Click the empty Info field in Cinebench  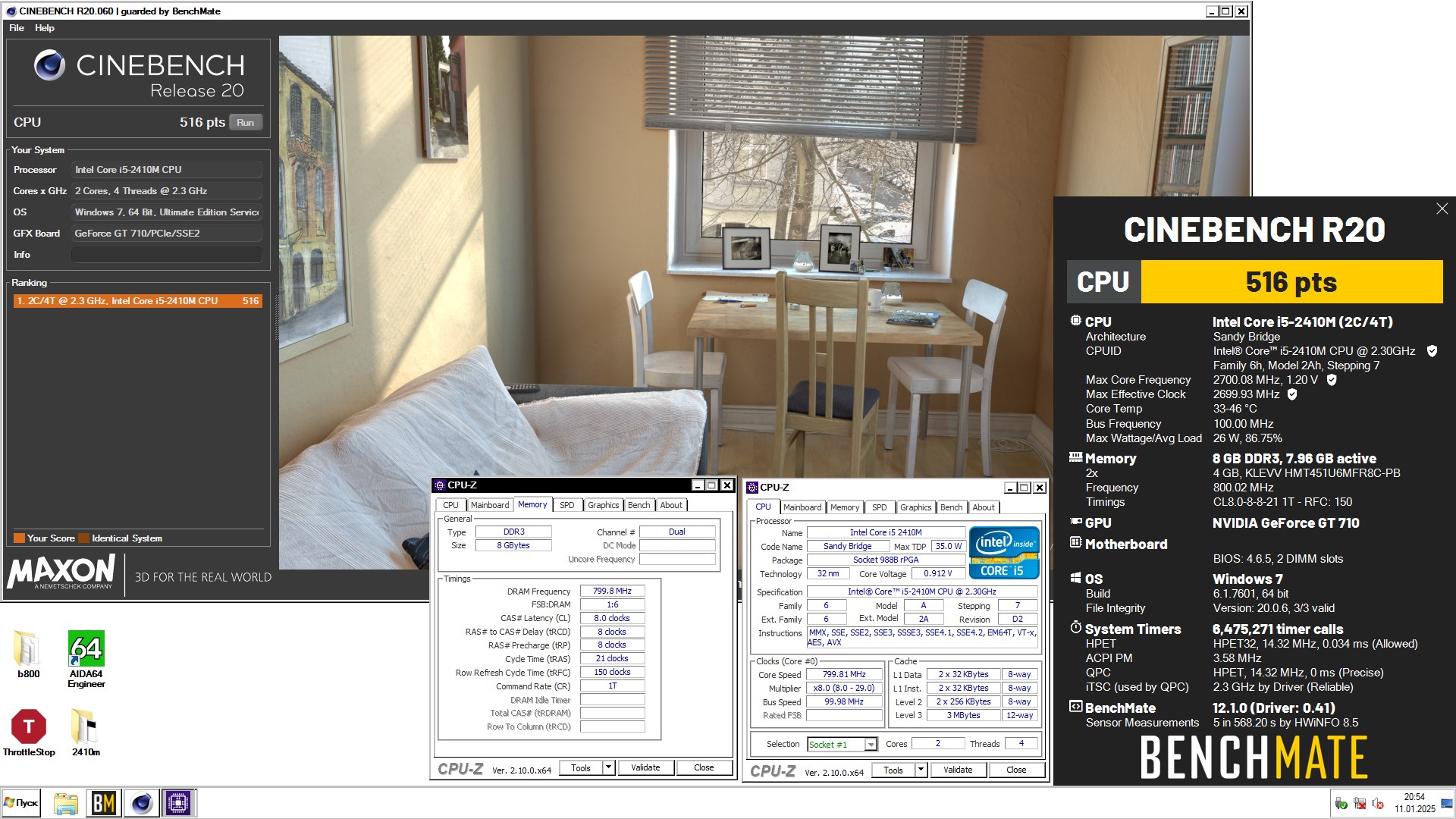pyautogui.click(x=167, y=255)
